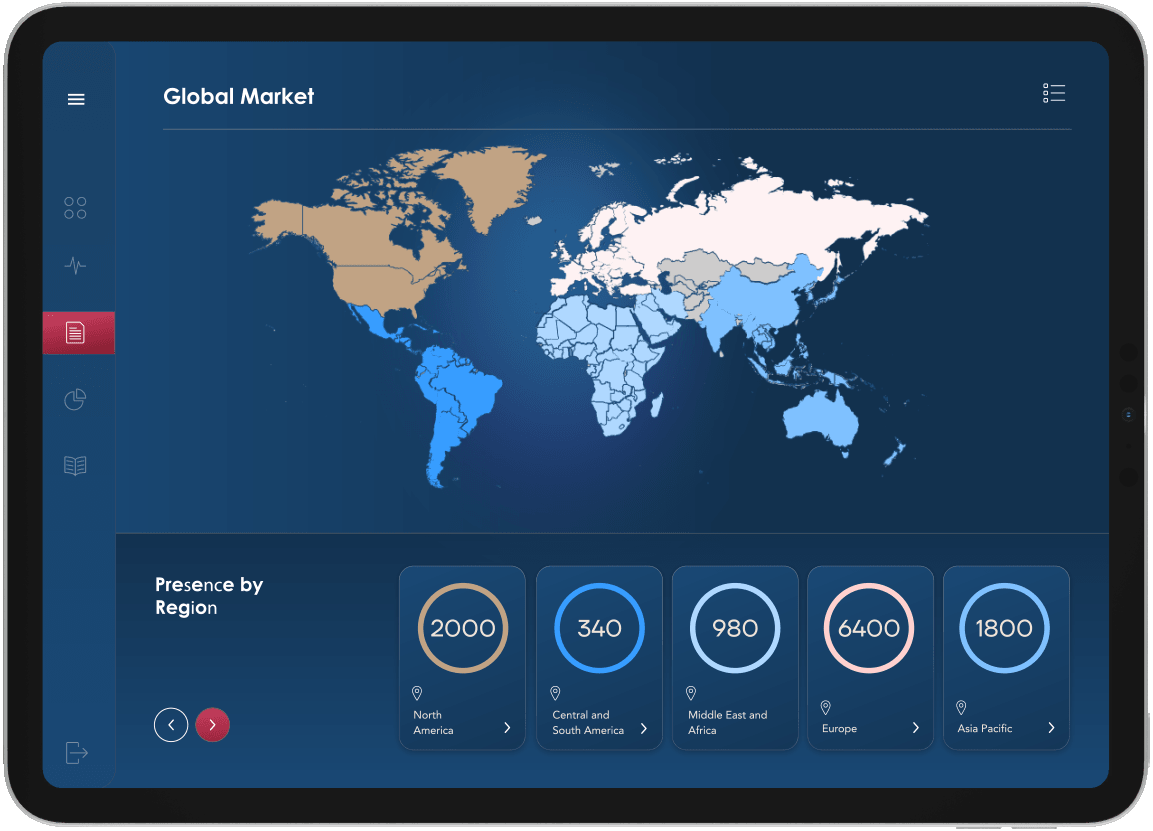Select the book icon in the sidebar
1153x831 pixels.
(74, 465)
